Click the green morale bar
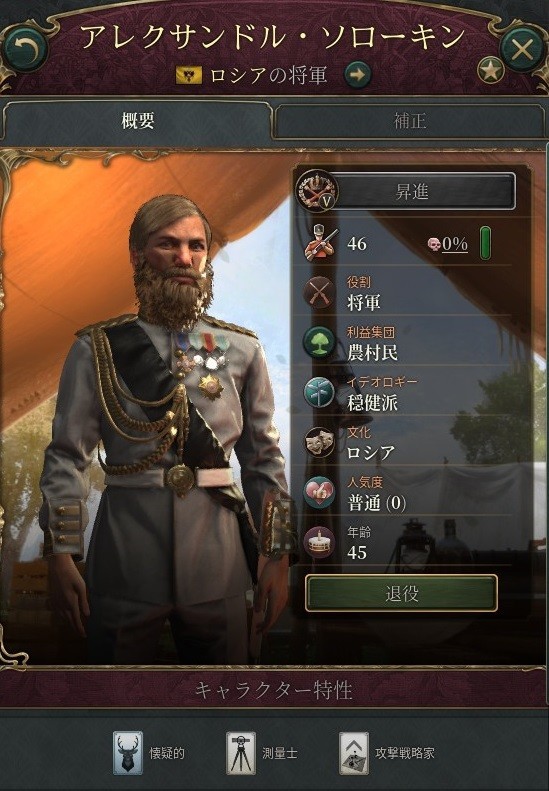Image resolution: width=549 pixels, height=791 pixels. 485,243
